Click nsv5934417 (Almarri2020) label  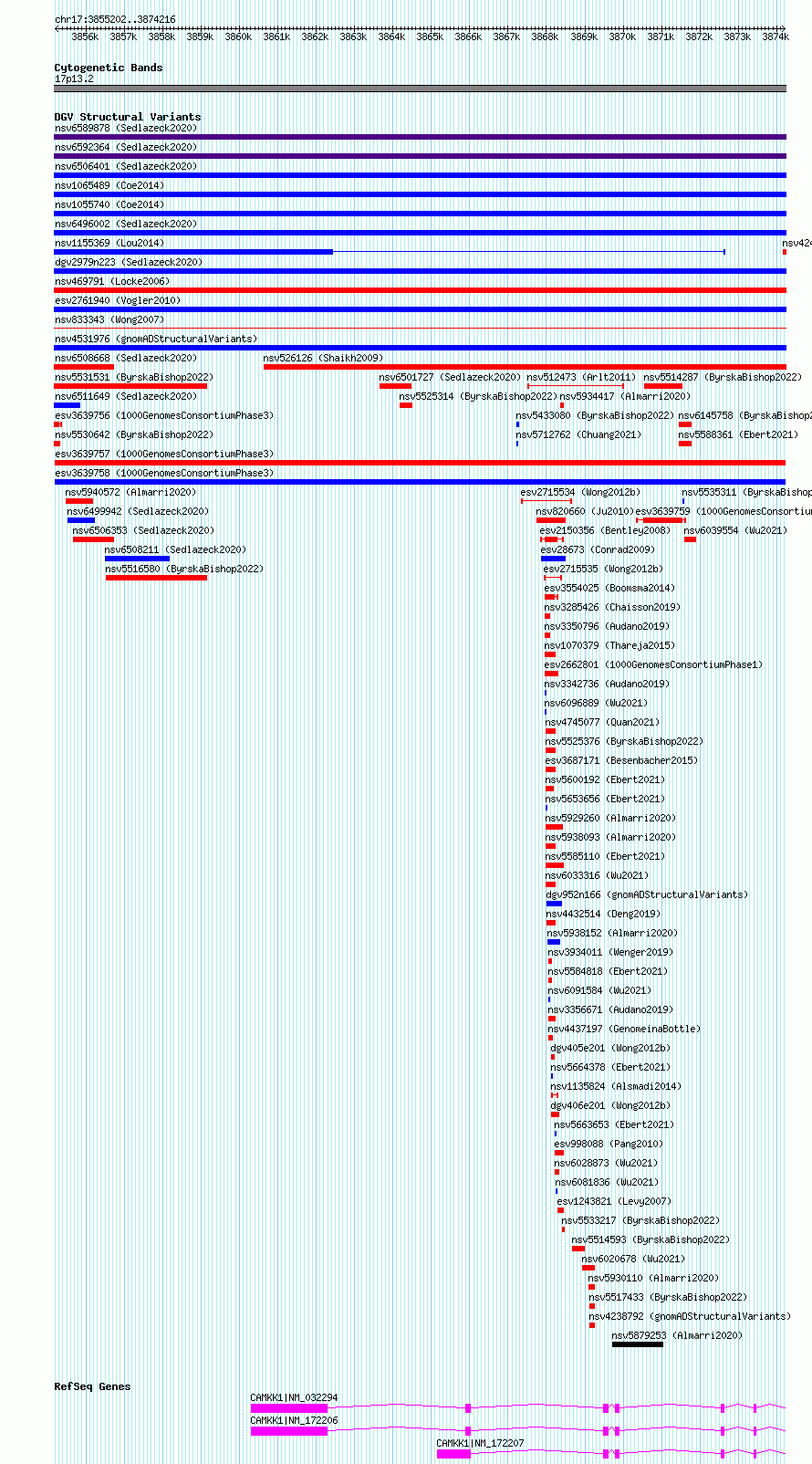pos(625,396)
